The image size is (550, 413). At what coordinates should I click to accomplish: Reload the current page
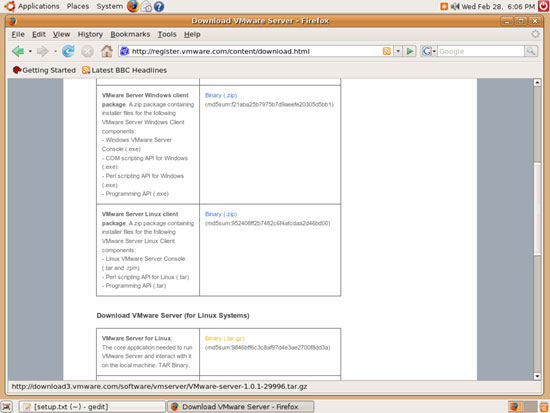(68, 51)
